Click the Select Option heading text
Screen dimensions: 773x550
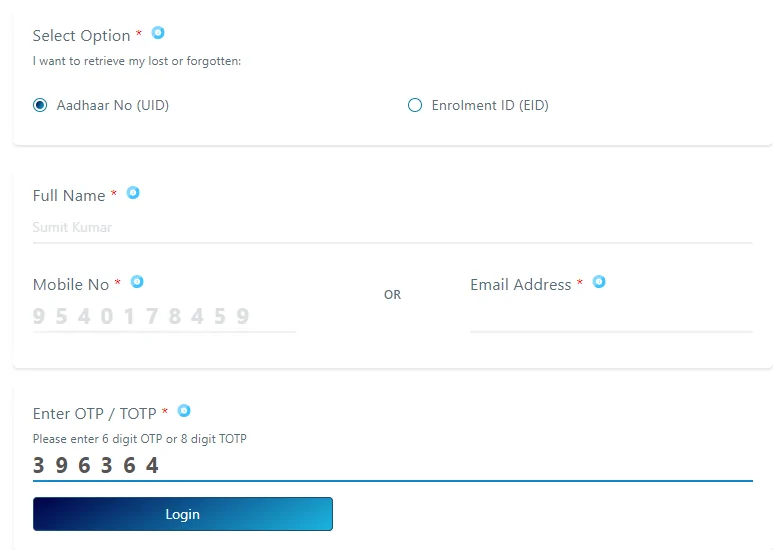click(x=81, y=36)
